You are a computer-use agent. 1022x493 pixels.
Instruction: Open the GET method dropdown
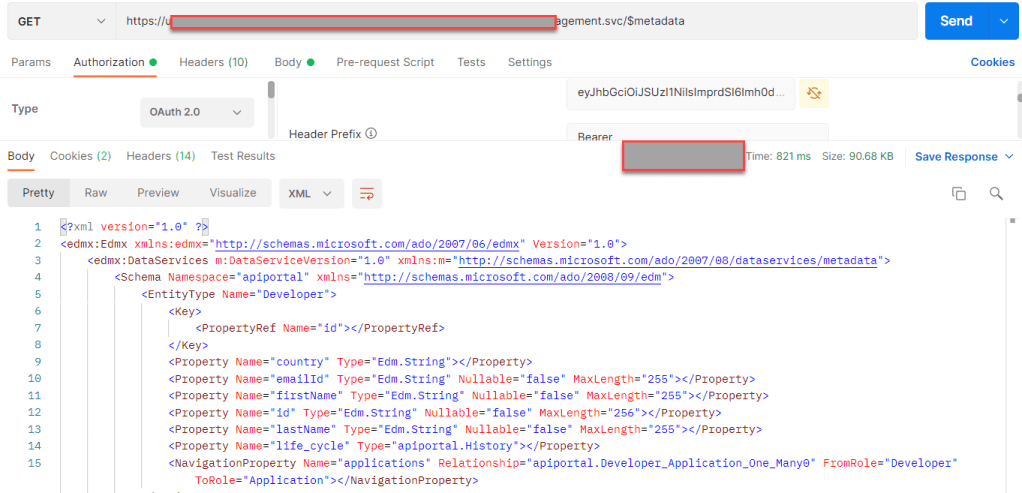coord(59,21)
